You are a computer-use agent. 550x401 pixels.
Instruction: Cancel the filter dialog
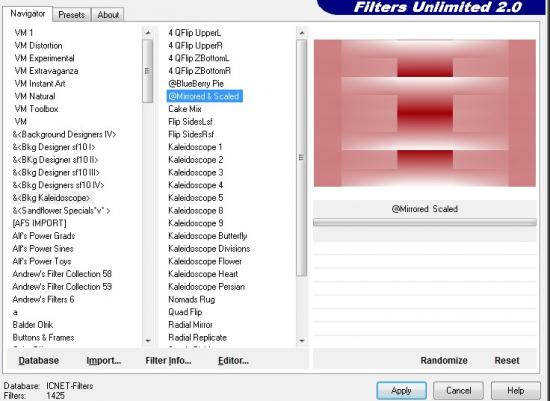point(458,390)
